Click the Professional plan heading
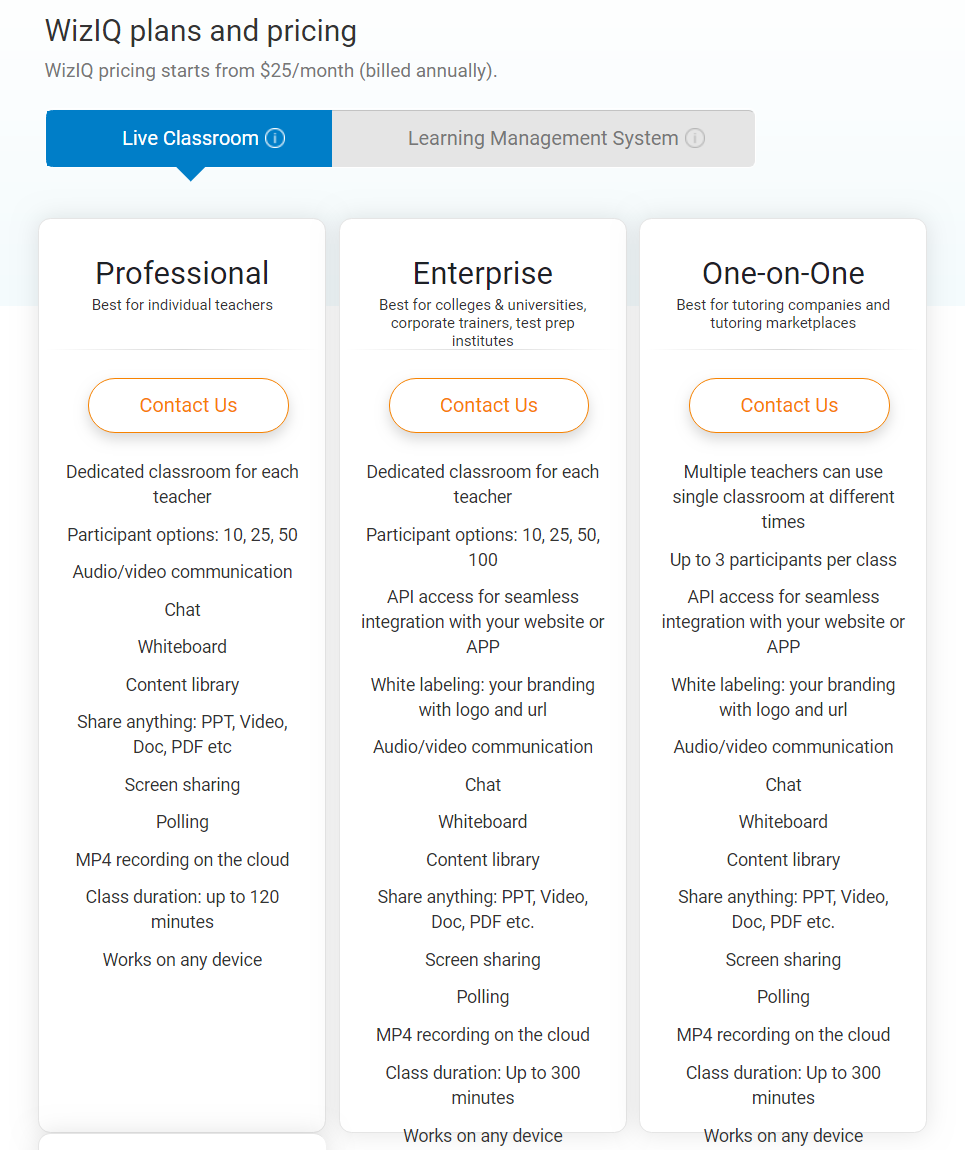 click(x=182, y=273)
